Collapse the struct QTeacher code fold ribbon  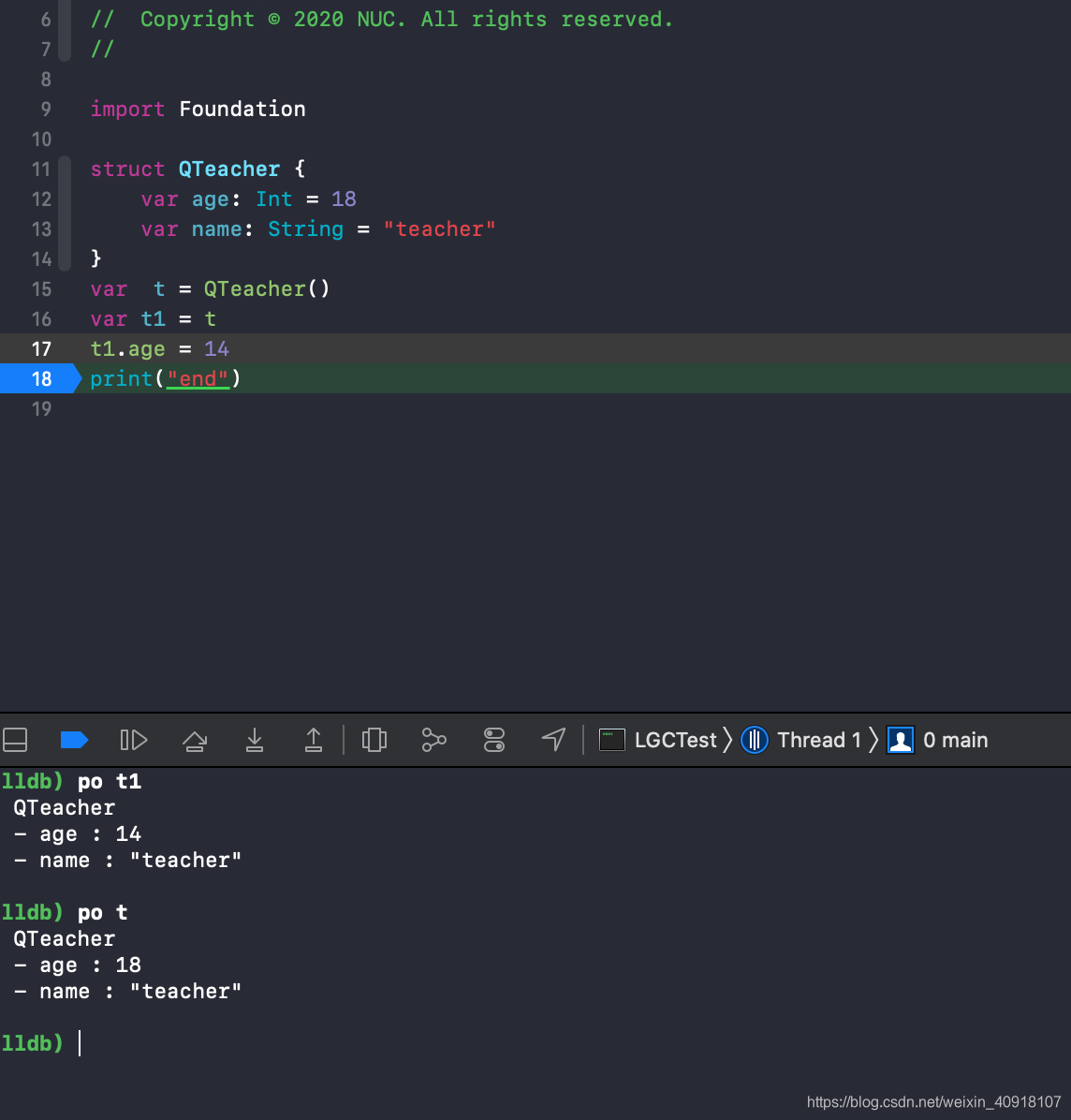65,214
